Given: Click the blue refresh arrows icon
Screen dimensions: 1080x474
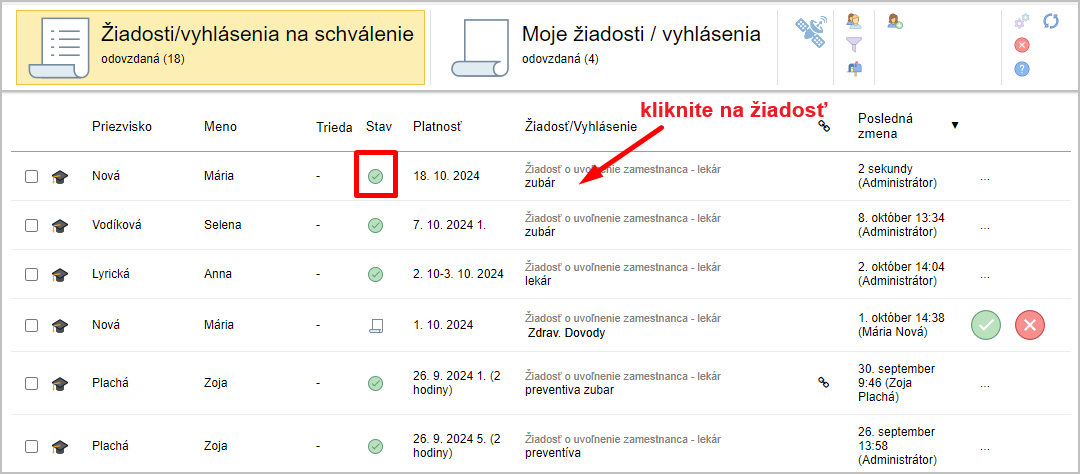Looking at the screenshot, I should (x=1051, y=20).
